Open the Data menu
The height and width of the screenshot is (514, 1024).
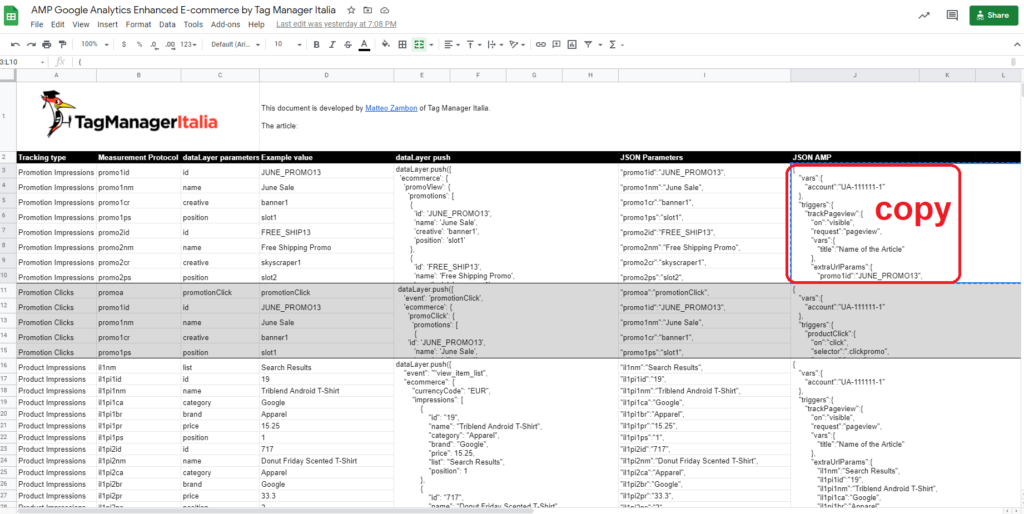coord(167,24)
